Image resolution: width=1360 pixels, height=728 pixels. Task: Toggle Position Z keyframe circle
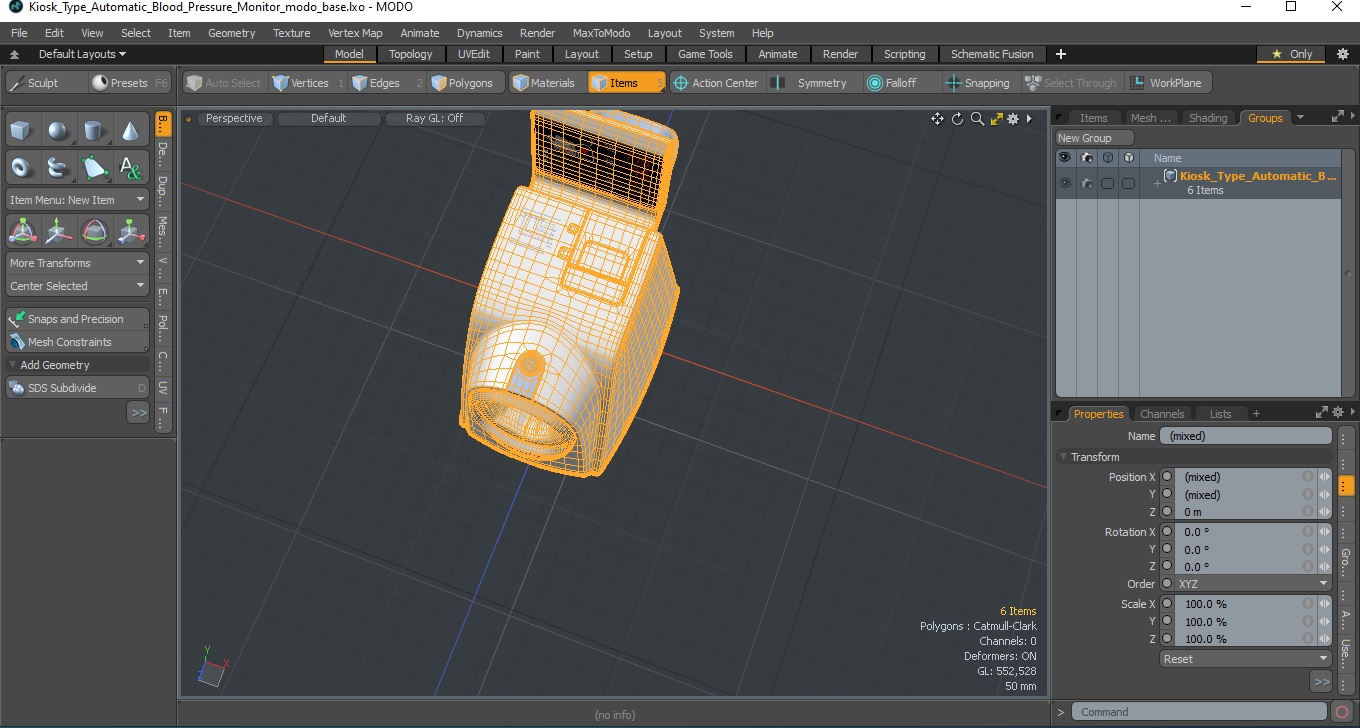click(1167, 511)
